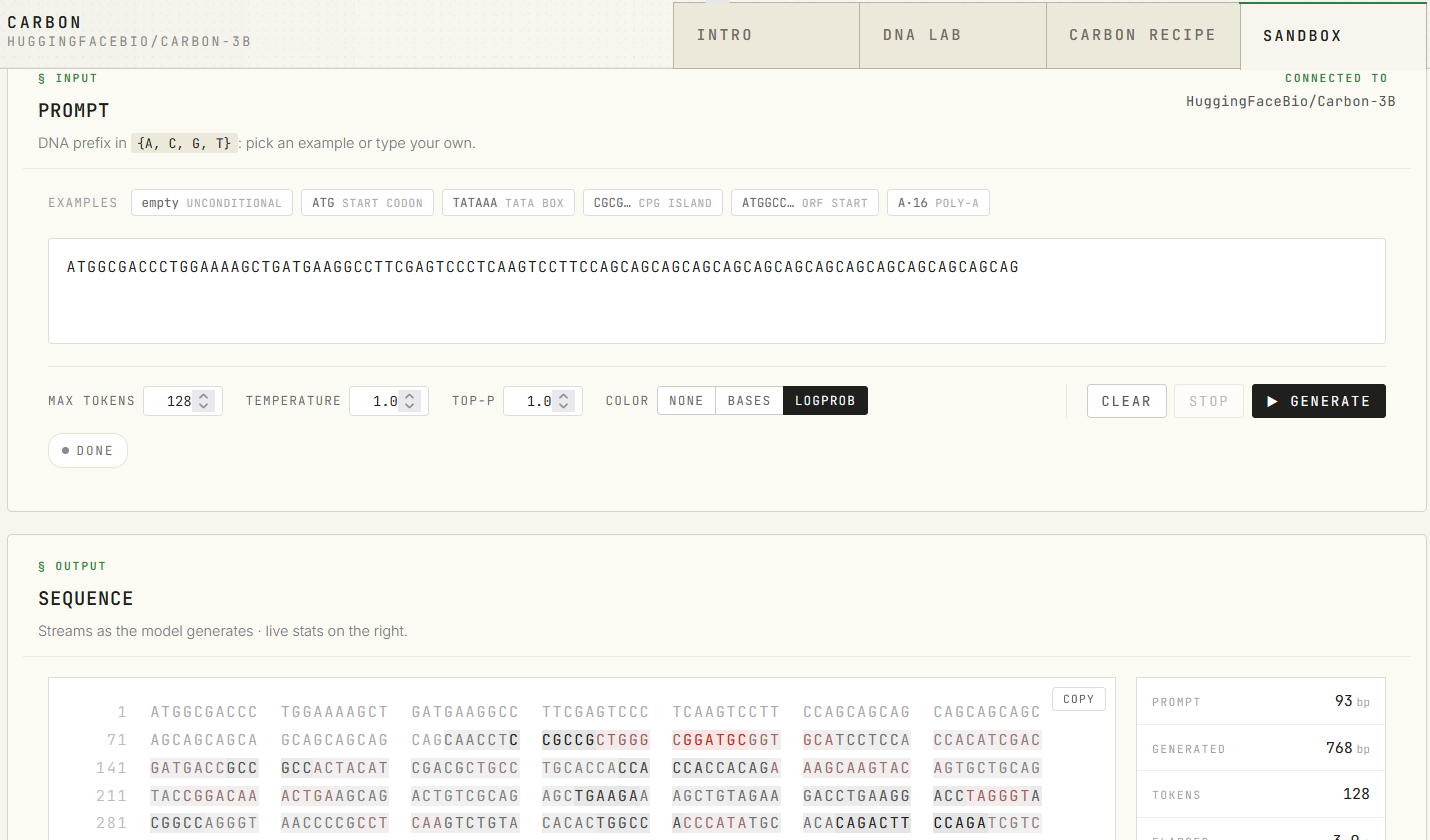Click sequence line number 141
1430x840 pixels.
[112, 768]
